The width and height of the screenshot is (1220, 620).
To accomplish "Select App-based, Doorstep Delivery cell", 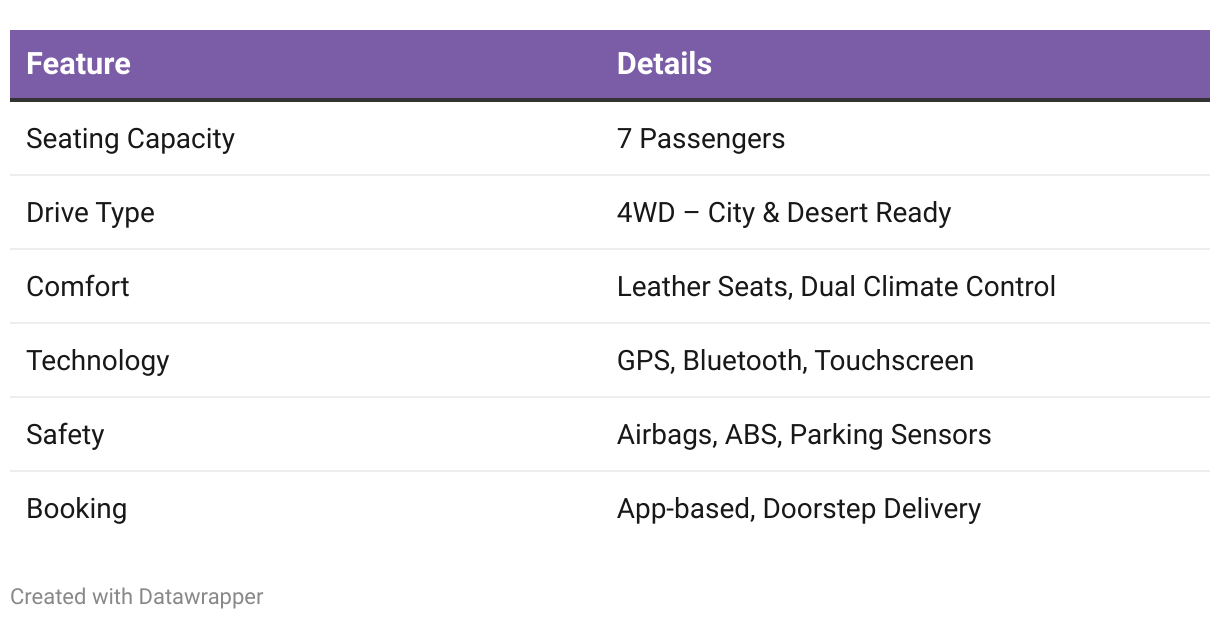I will coord(799,509).
